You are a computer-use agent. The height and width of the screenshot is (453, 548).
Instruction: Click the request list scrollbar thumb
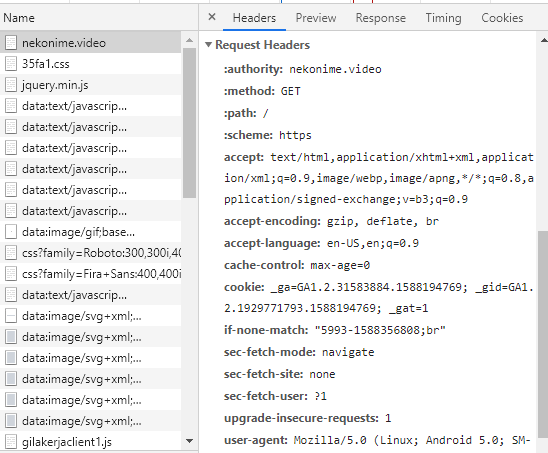pos(189,123)
